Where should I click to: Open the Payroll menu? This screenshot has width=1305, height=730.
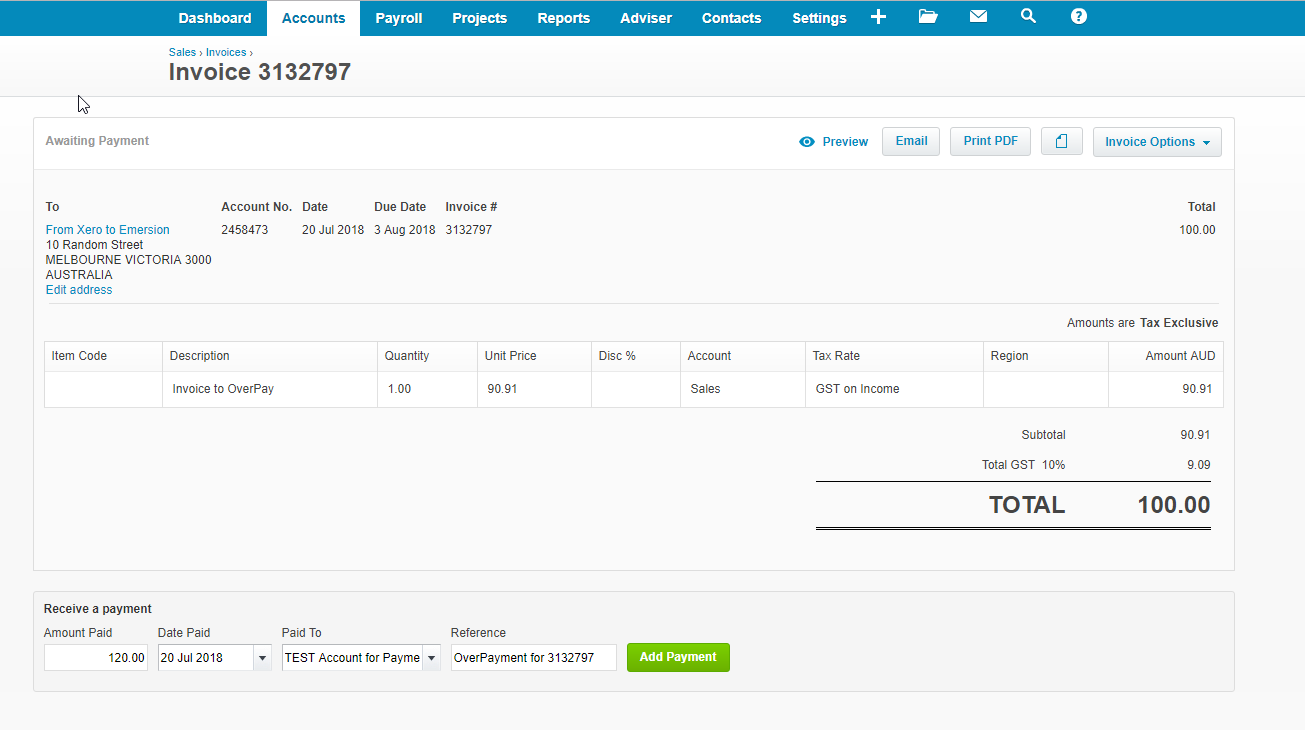[x=398, y=18]
